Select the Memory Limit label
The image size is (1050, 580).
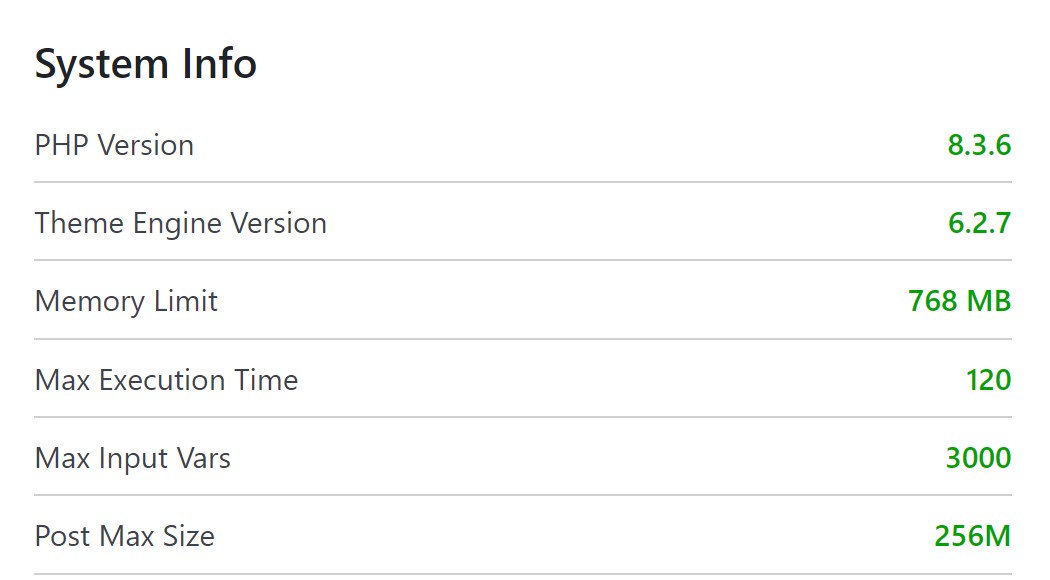(126, 302)
